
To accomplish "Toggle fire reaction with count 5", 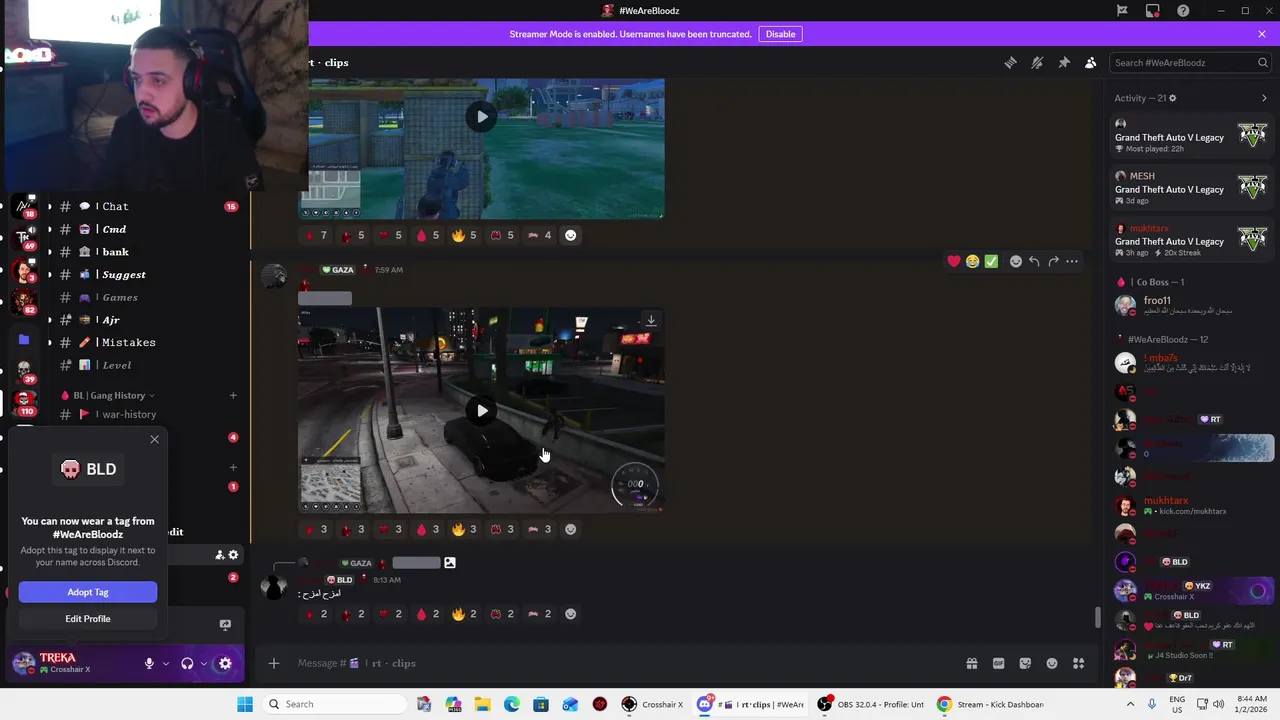I will click(x=464, y=235).
